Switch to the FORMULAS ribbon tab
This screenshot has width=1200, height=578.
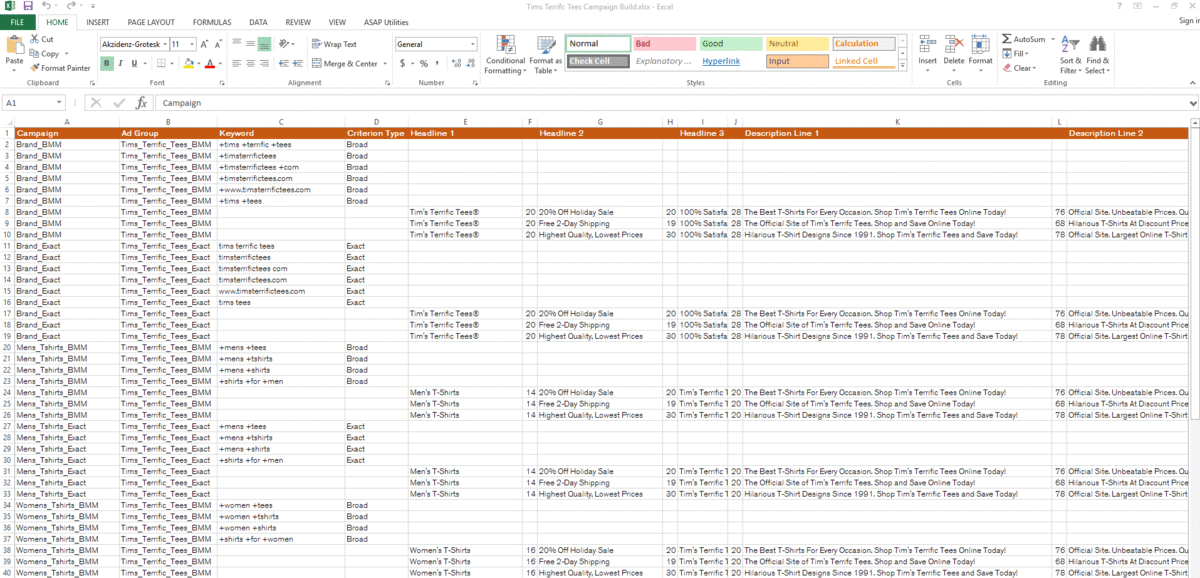pos(211,22)
